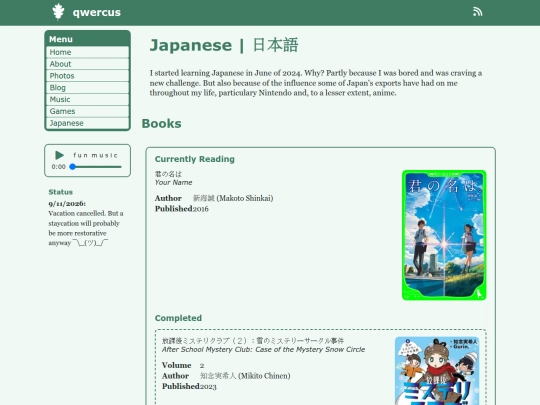Click the Status heading in sidebar
540x405 pixels.
point(61,192)
